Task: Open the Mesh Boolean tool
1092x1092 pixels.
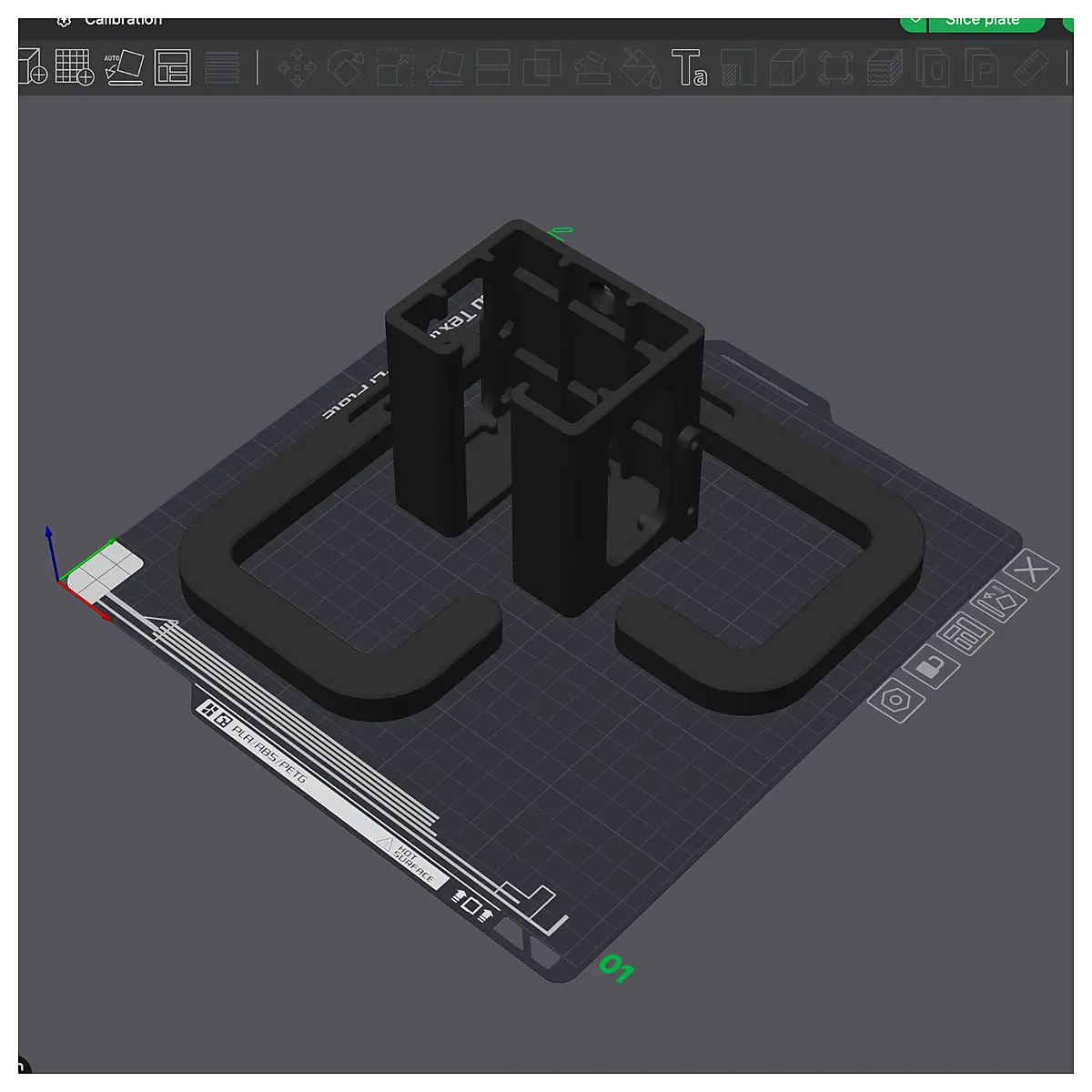Action: click(x=542, y=67)
